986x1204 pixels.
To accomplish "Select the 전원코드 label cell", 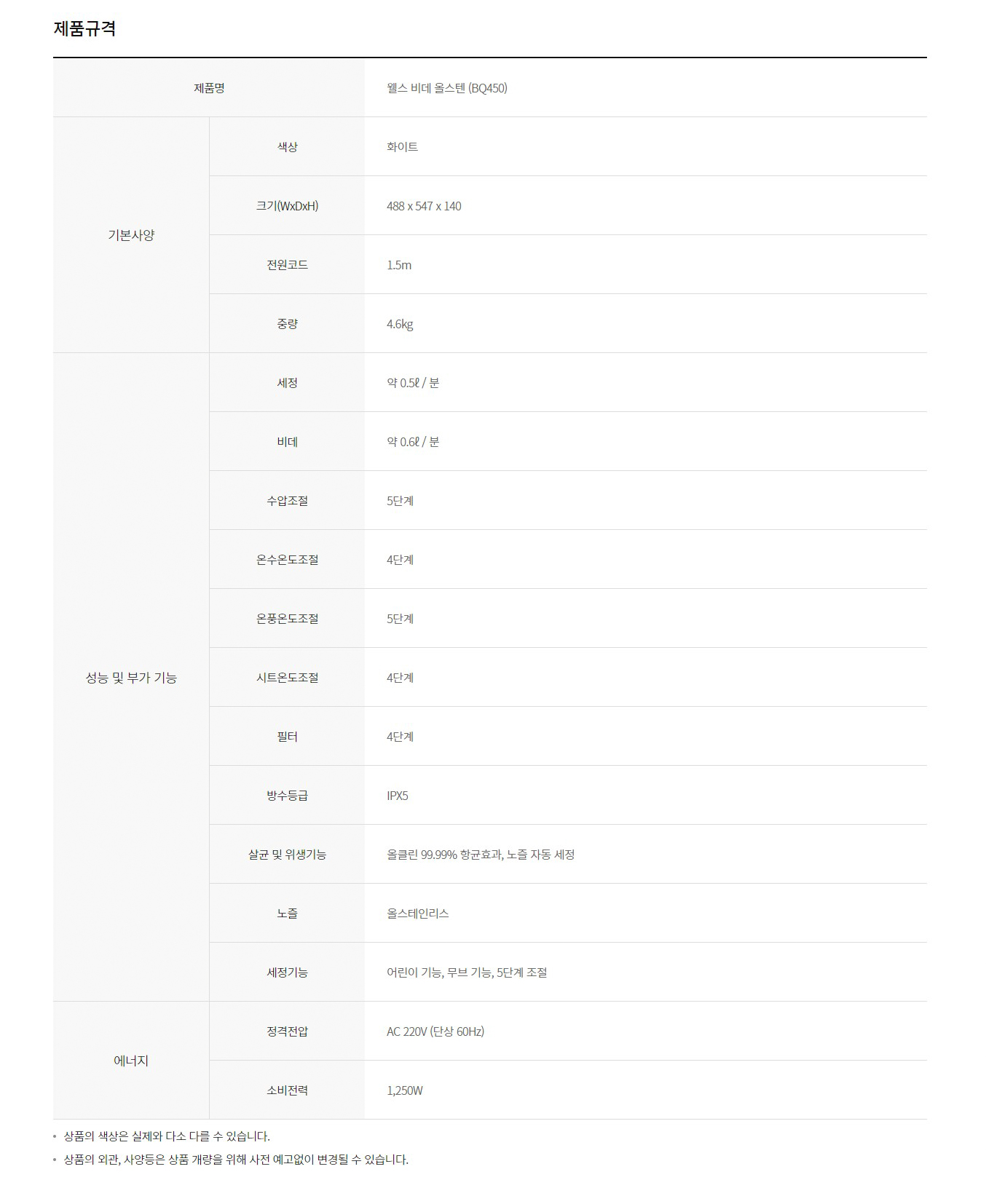I will click(x=287, y=265).
